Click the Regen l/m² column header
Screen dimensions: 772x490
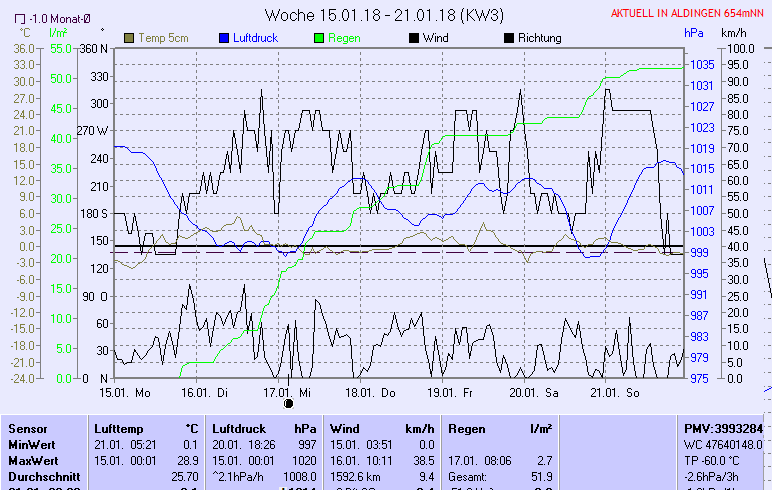point(467,428)
